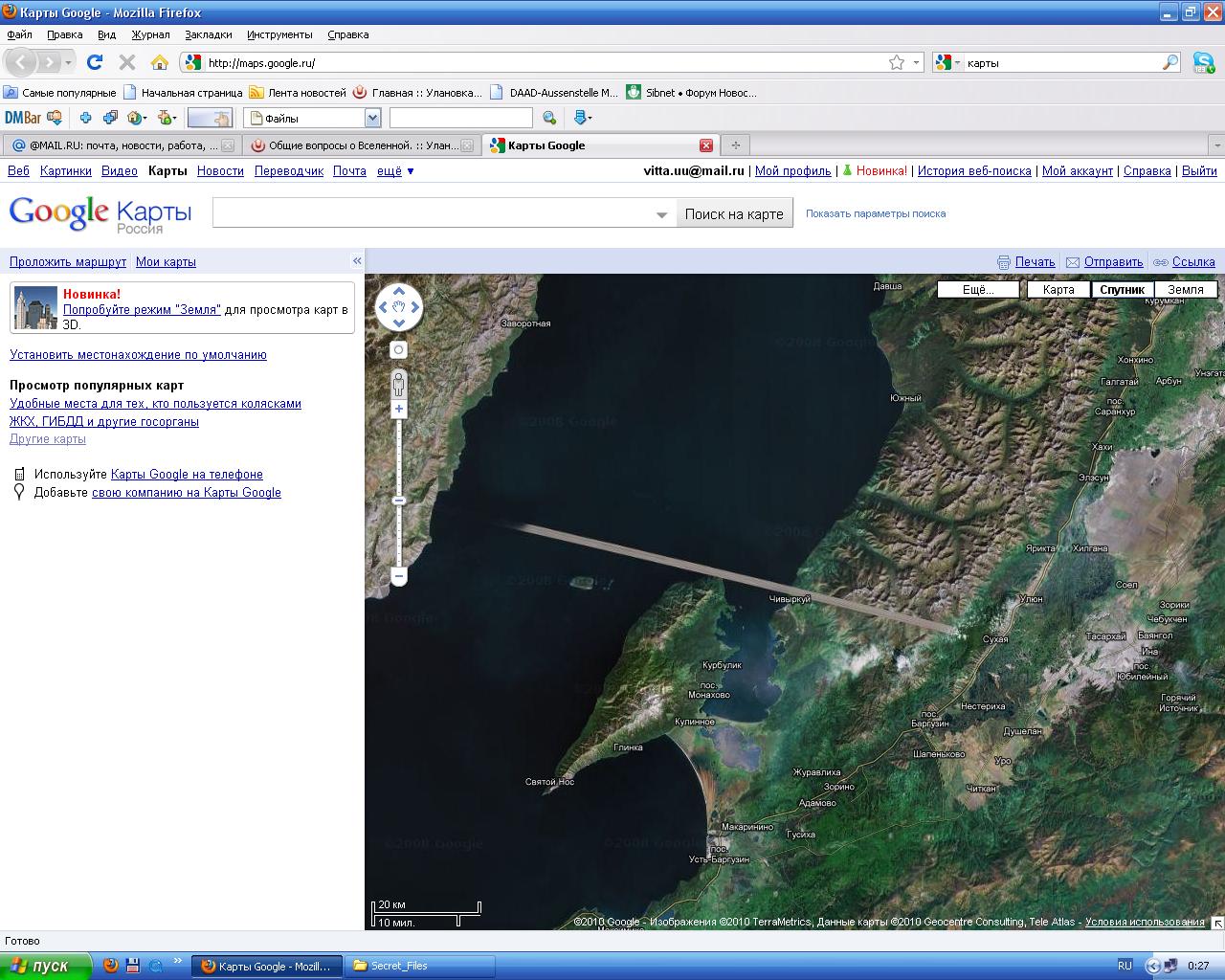Switch map to Карта view

point(1058,290)
